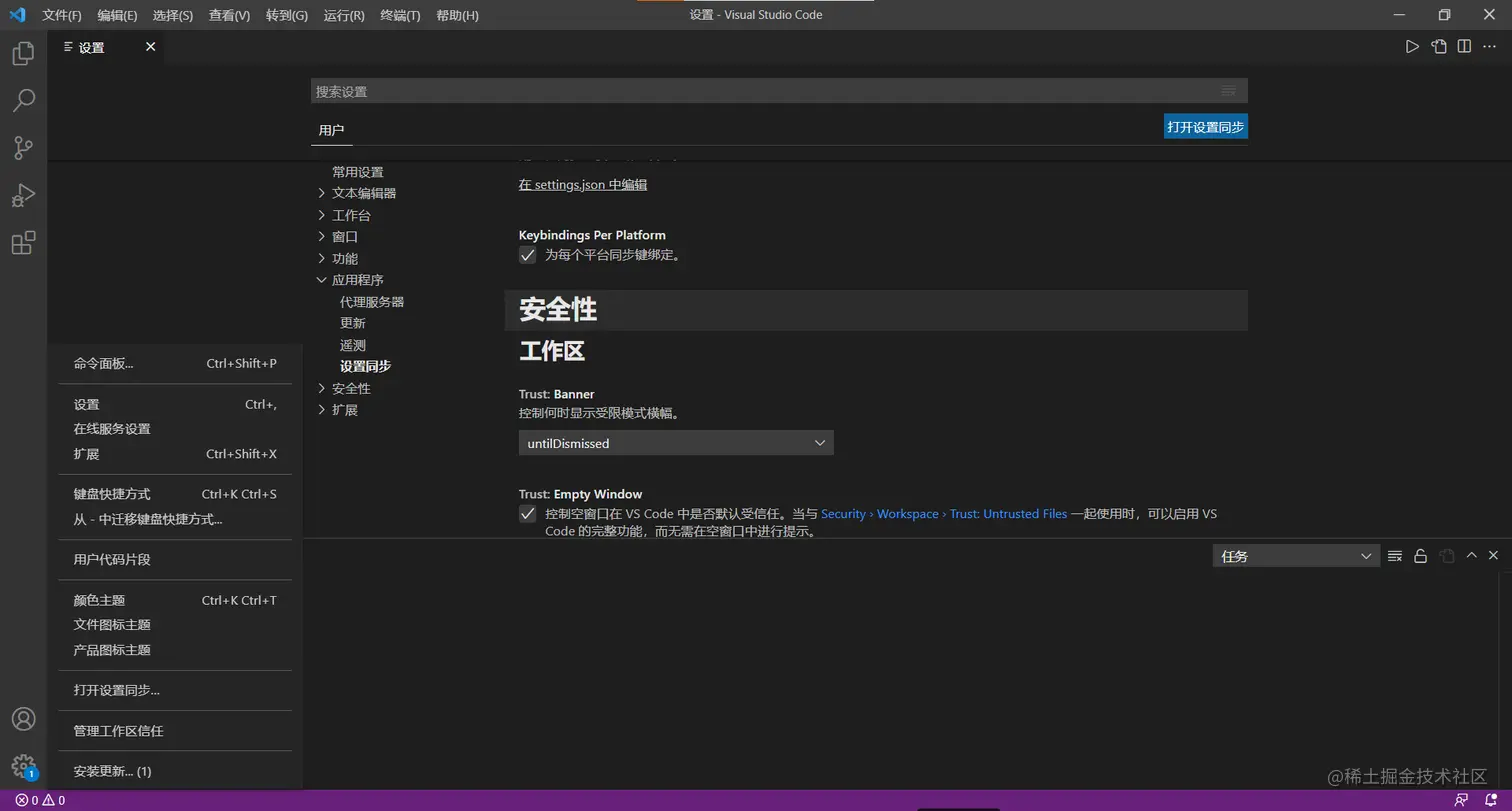This screenshot has width=1512, height=811.
Task: Close the 设置 editor tab
Action: coord(151,47)
